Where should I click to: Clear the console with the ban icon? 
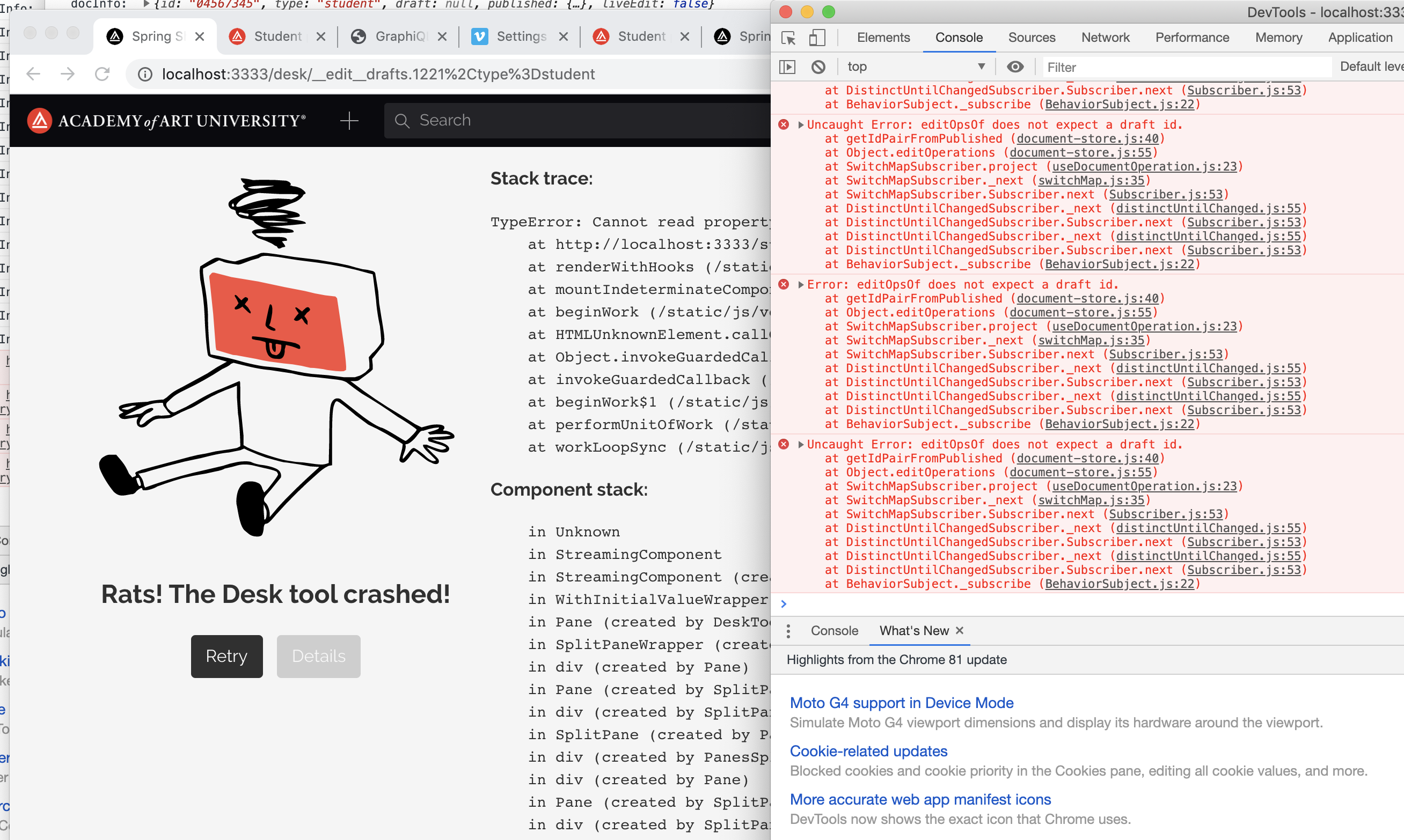pyautogui.click(x=818, y=67)
